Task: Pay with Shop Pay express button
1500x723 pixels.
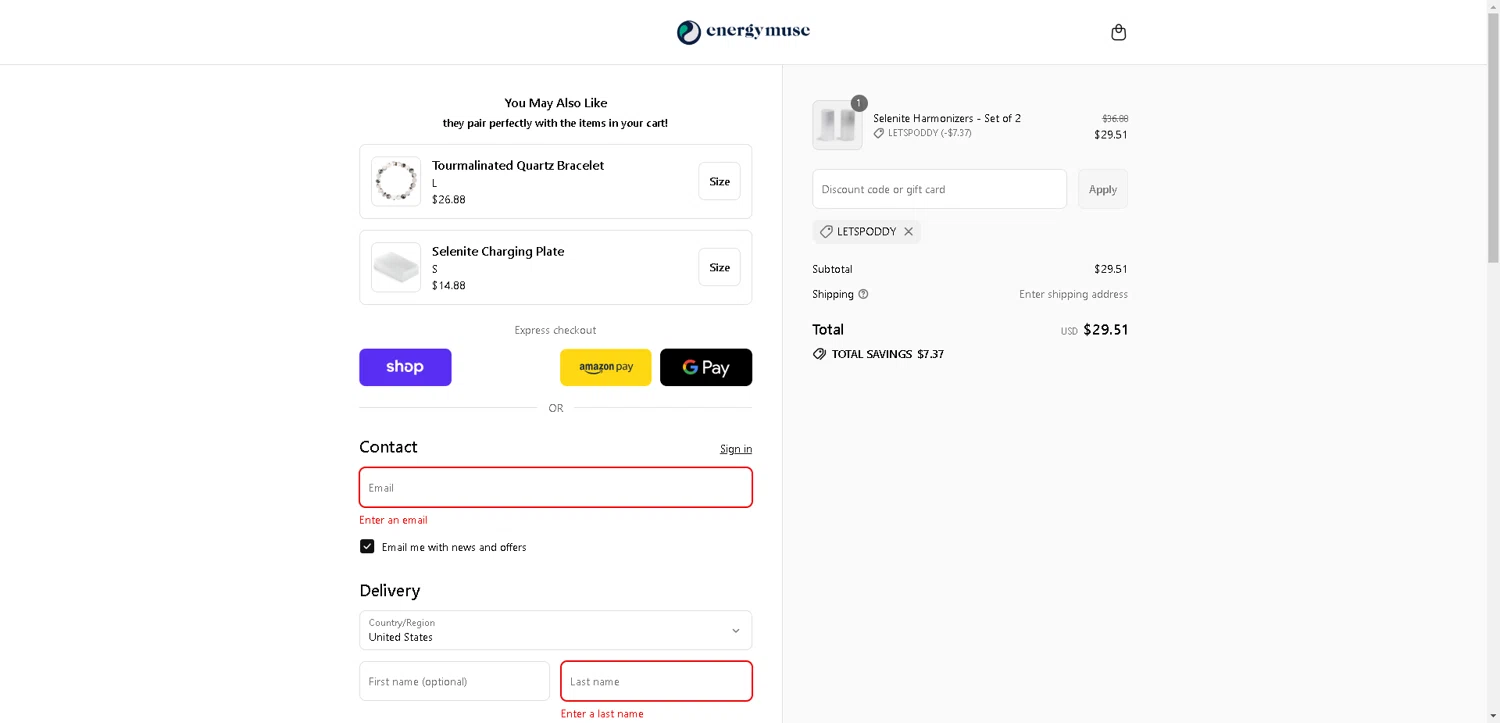Action: [405, 367]
